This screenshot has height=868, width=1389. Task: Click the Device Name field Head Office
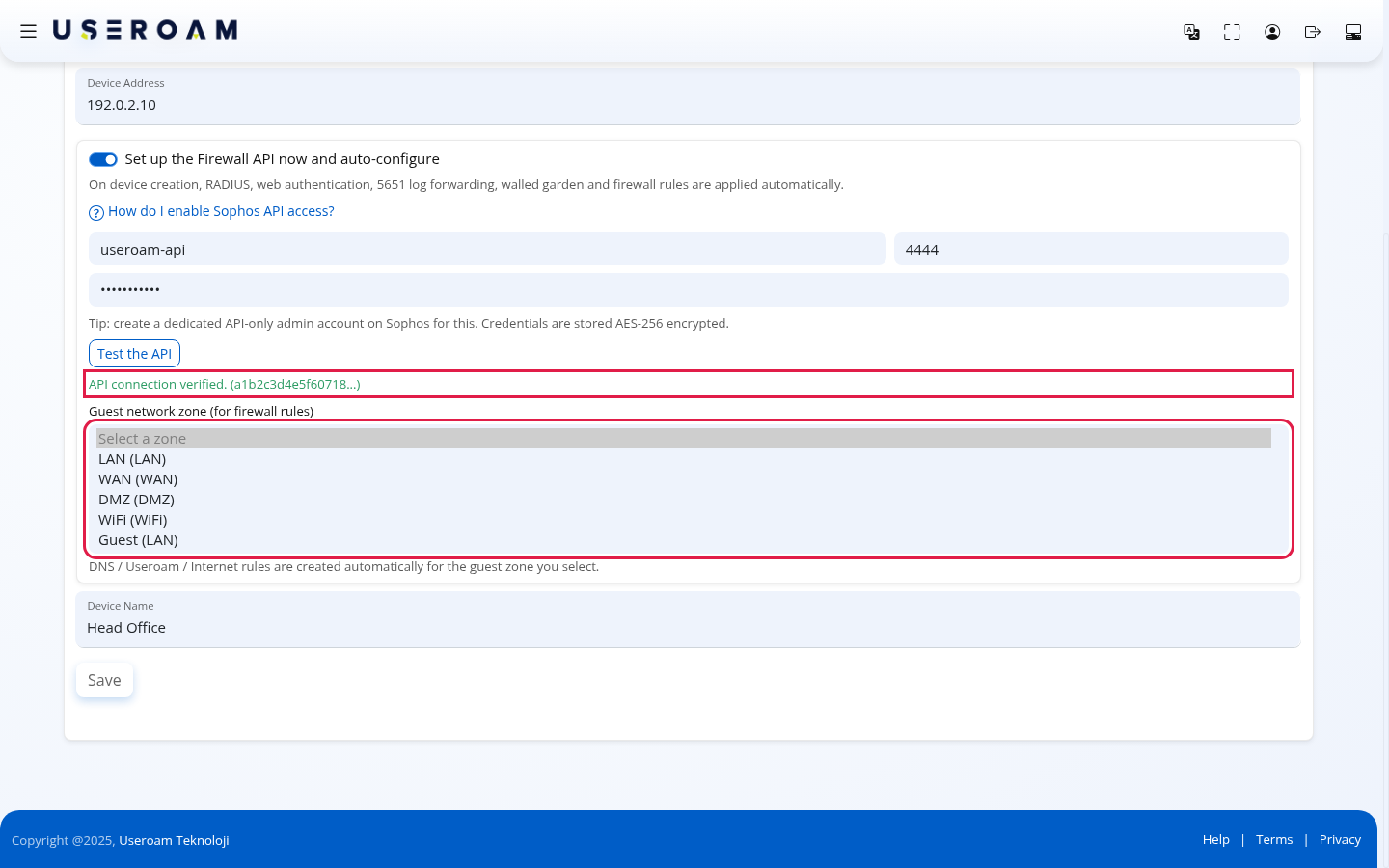(688, 619)
